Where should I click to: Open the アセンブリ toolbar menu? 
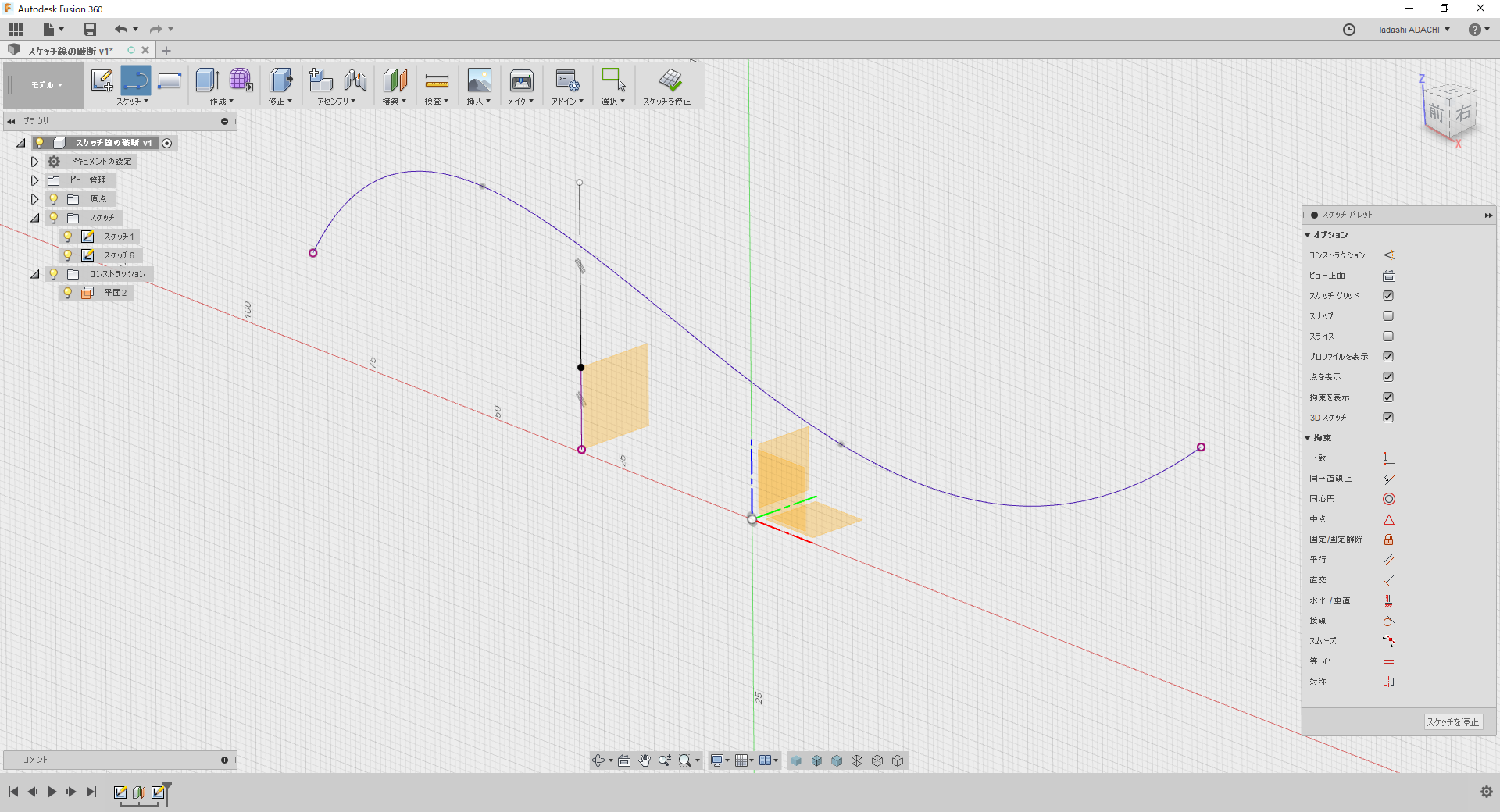coord(336,101)
